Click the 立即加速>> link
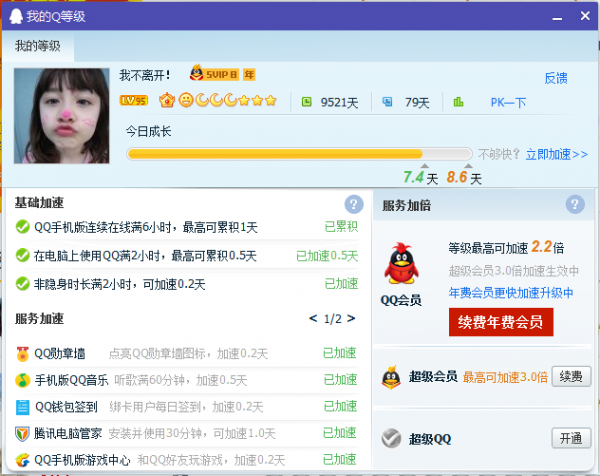 click(557, 154)
